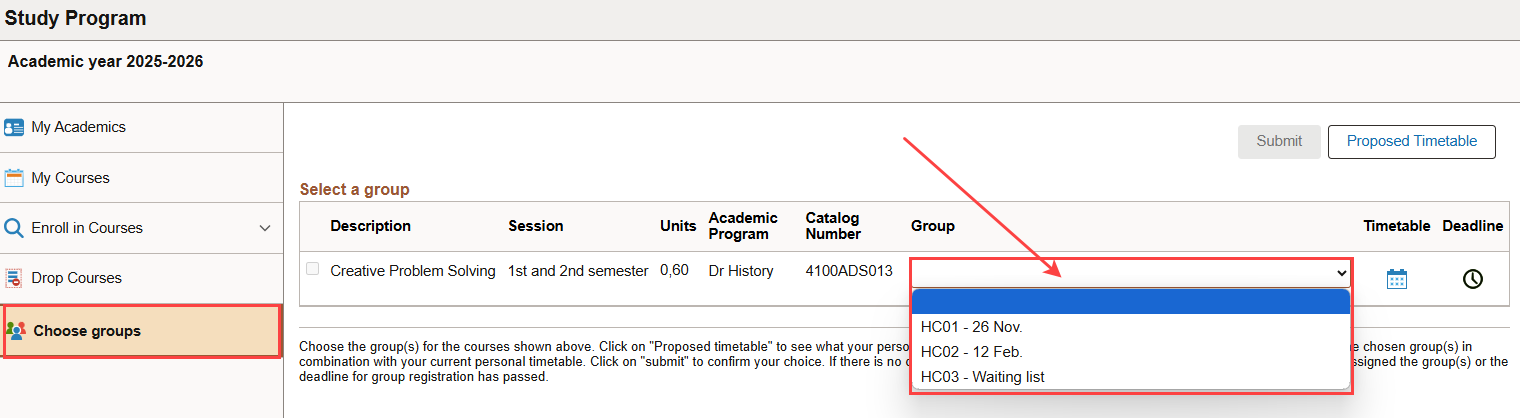Click the Drop Courses icon
Viewport: 1520px width, 418px height.
coord(14,278)
